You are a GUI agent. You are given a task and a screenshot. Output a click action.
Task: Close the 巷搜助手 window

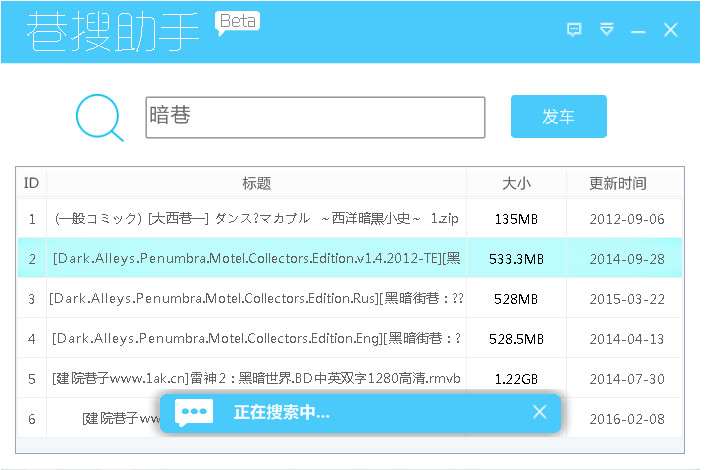pos(671,30)
